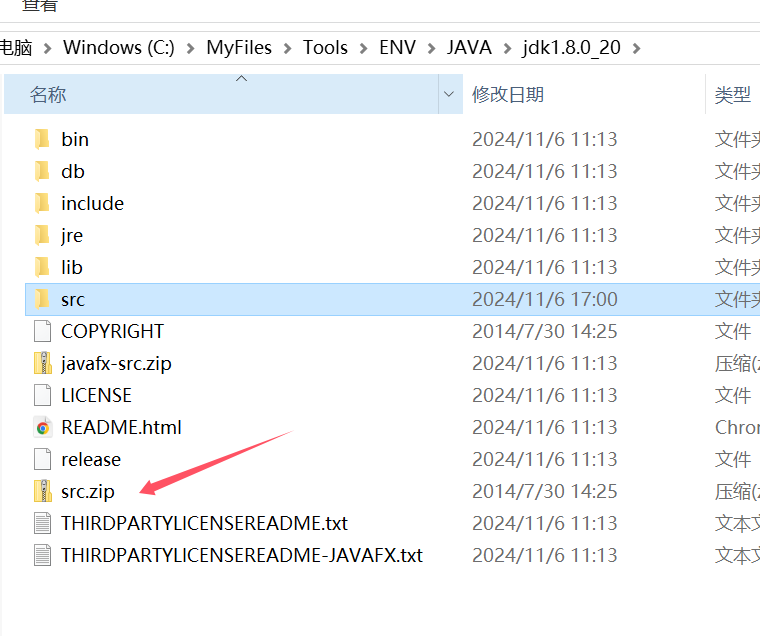
Task: Select the jre folder icon
Action: click(42, 235)
